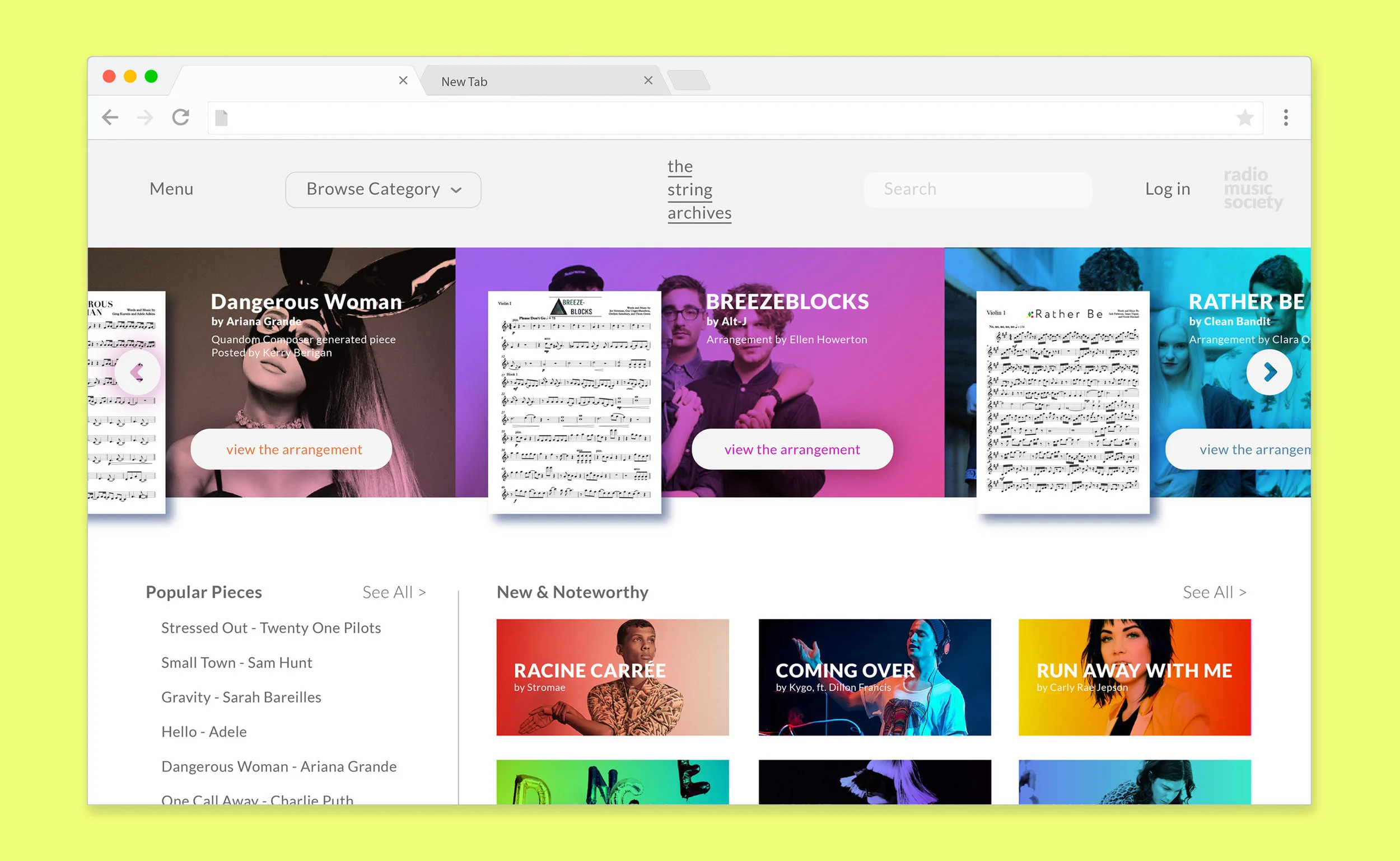Close the New Tab tab
The width and height of the screenshot is (1400, 861).
point(647,81)
